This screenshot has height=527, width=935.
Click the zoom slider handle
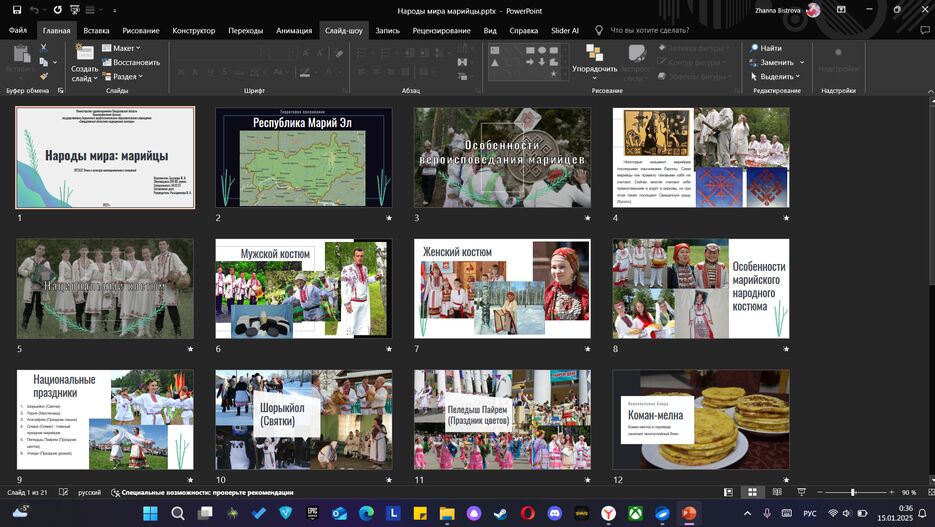853,492
